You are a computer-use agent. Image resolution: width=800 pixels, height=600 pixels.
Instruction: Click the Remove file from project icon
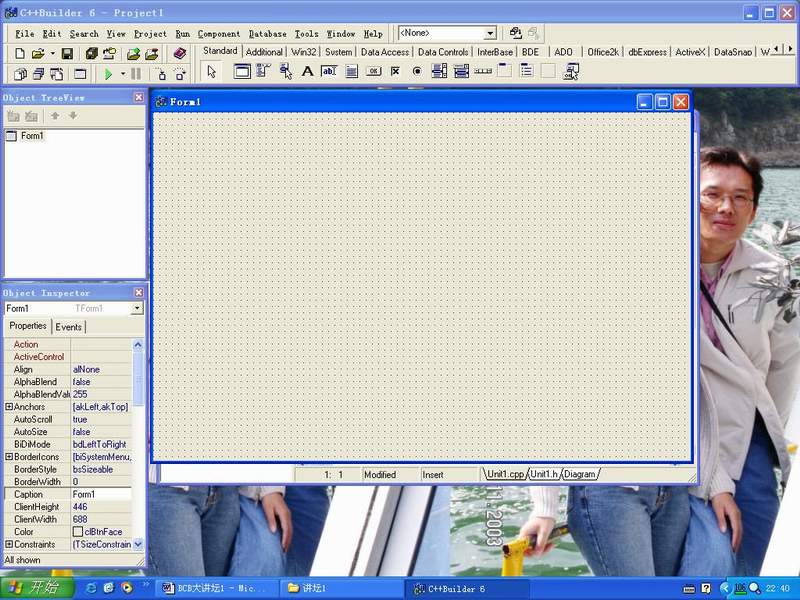152,53
